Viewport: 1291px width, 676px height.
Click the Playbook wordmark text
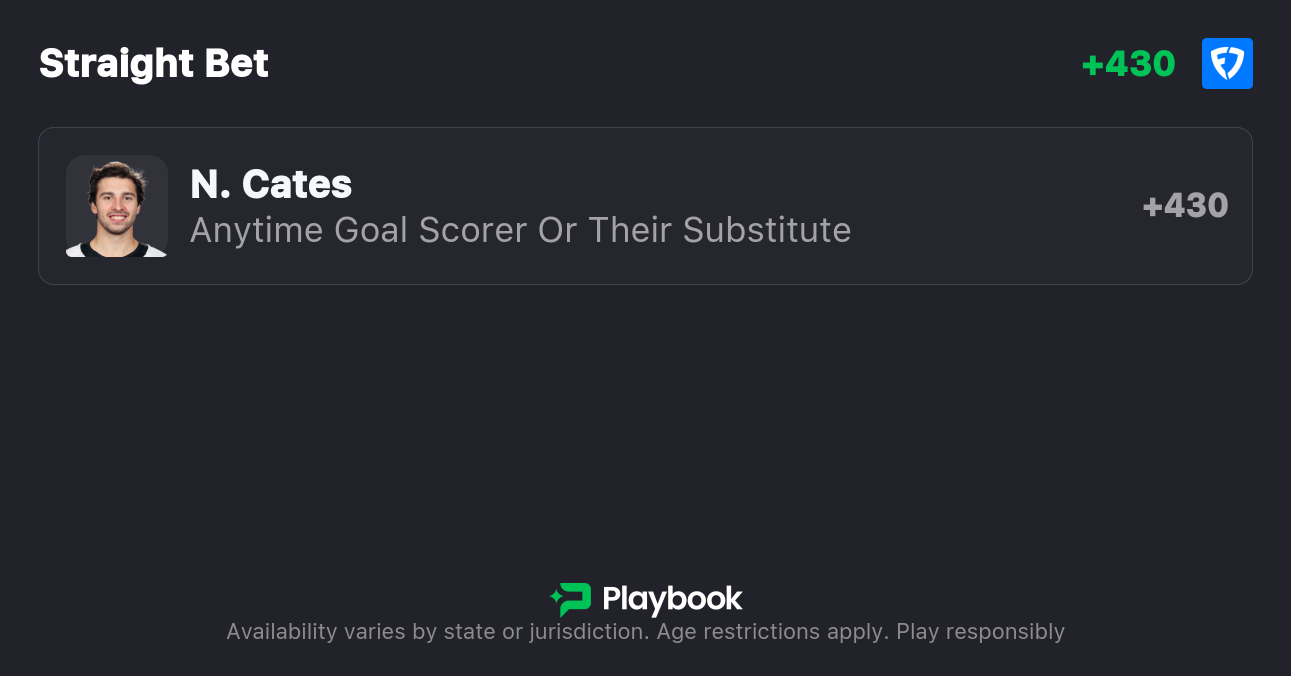tap(672, 599)
